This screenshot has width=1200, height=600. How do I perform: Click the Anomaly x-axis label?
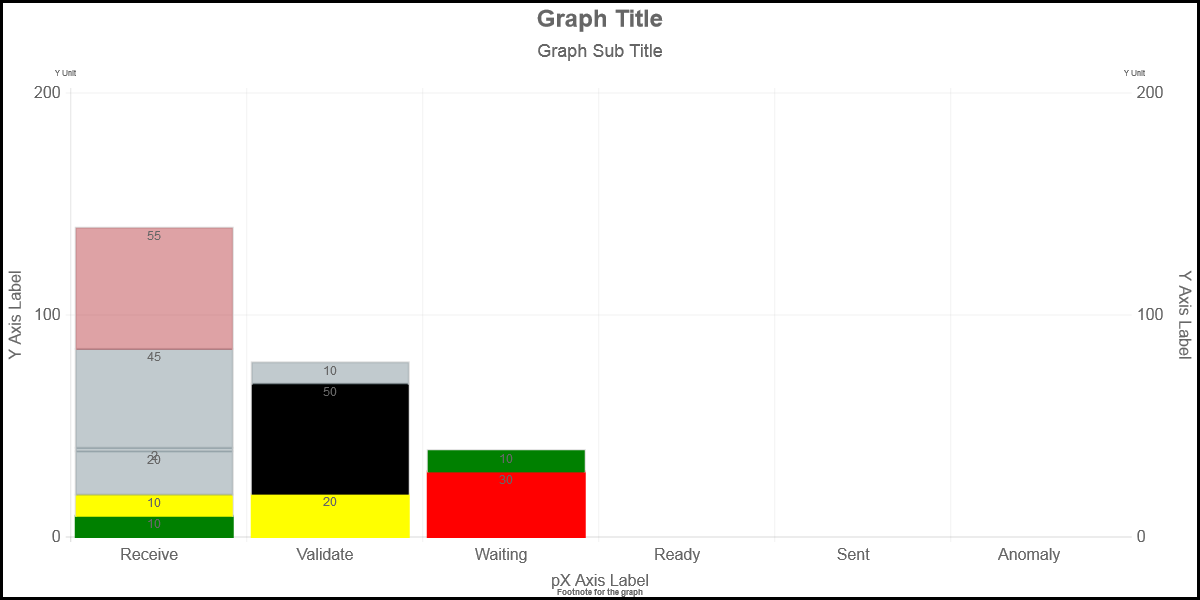[x=1029, y=554]
